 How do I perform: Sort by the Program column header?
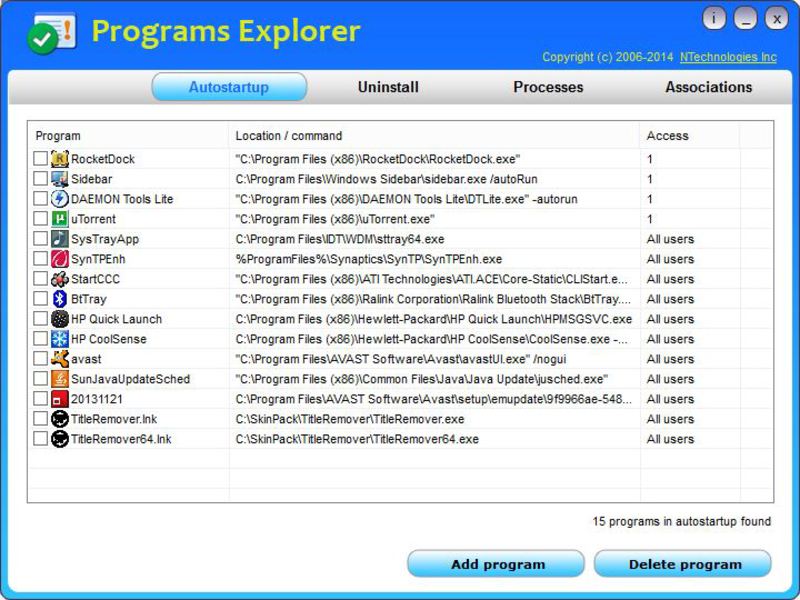[128, 136]
